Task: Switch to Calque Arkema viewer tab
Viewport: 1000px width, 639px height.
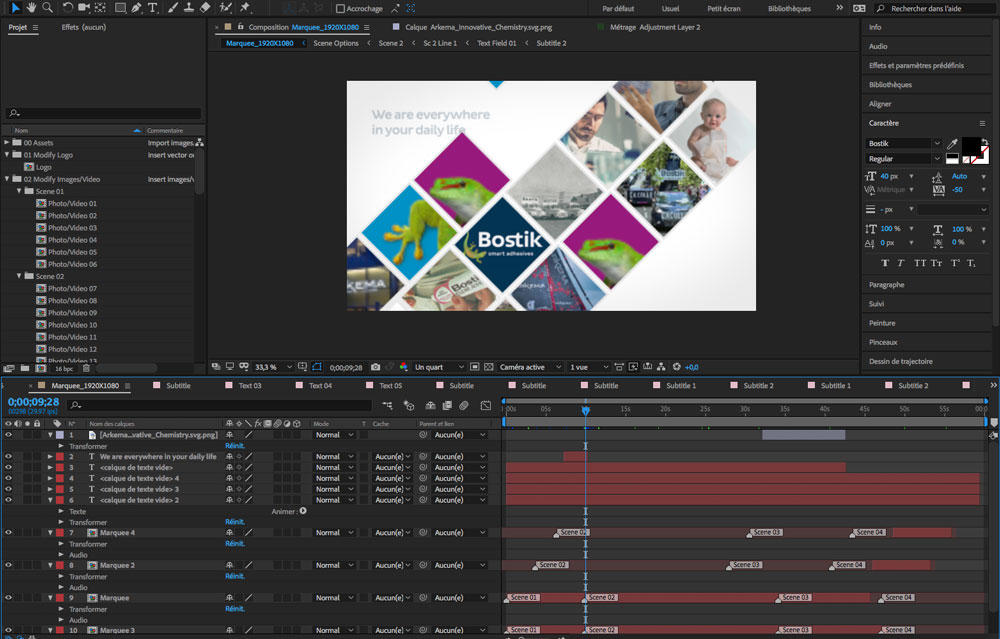Action: (478, 27)
